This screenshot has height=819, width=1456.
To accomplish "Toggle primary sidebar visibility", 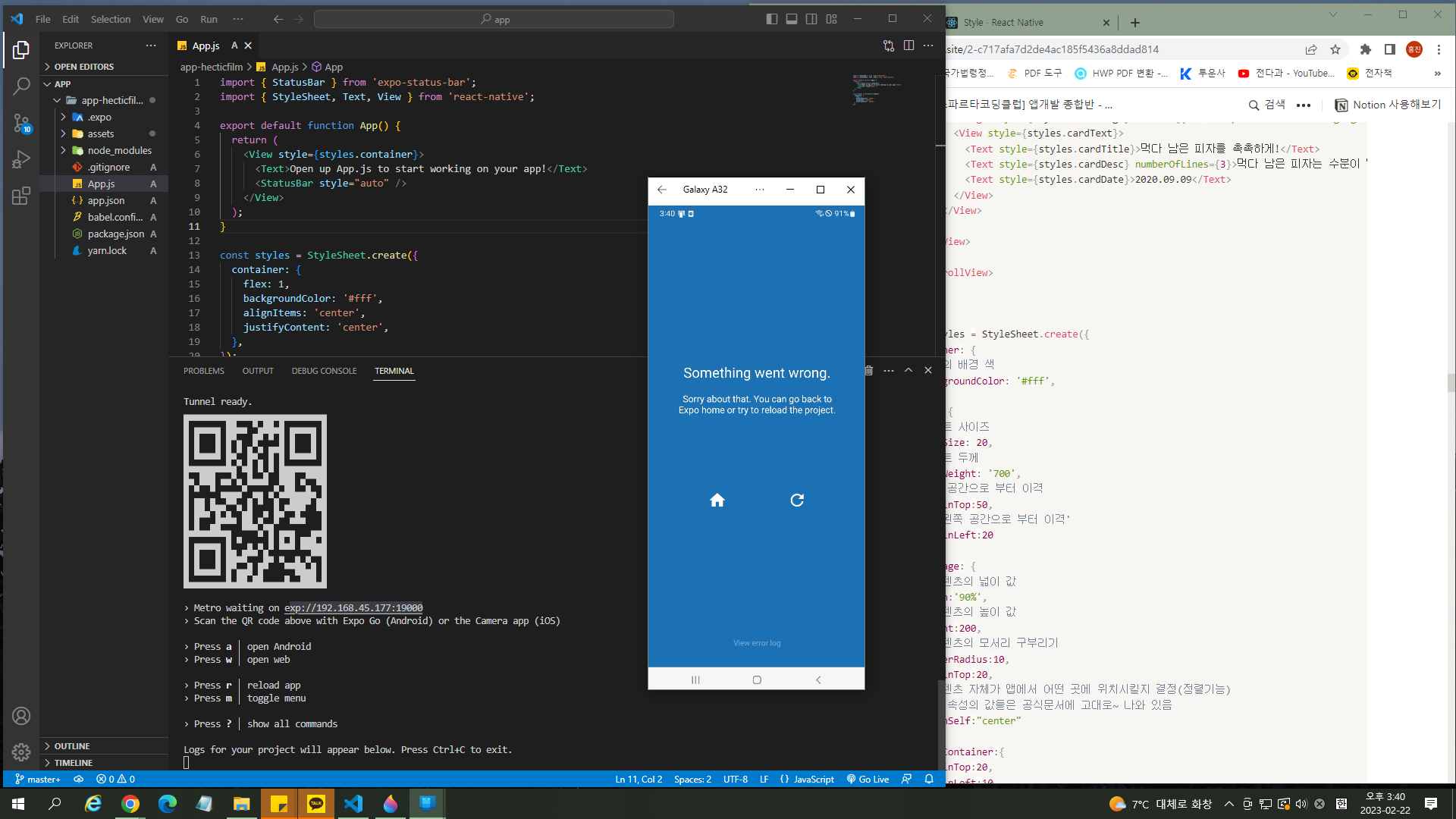I will [x=772, y=19].
